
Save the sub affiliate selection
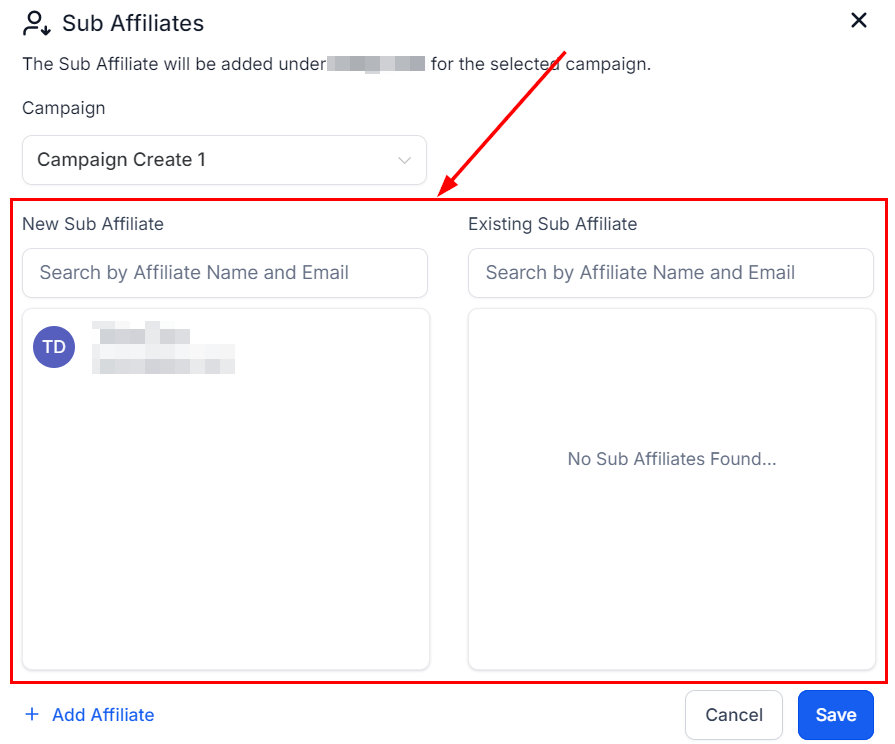[835, 715]
